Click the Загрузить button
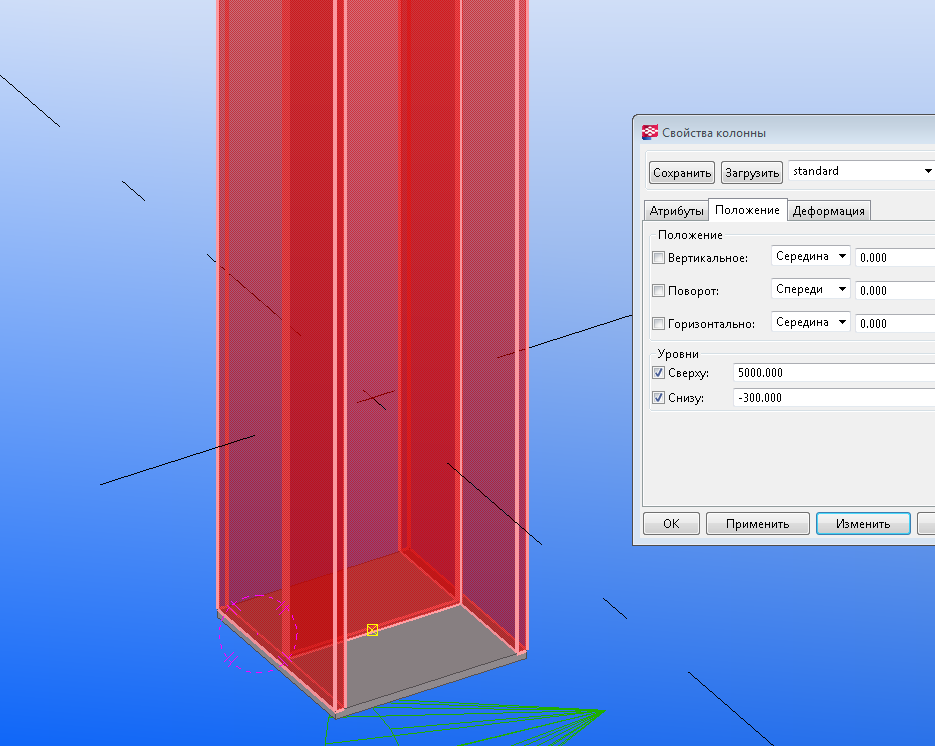The image size is (935, 746). point(751,173)
